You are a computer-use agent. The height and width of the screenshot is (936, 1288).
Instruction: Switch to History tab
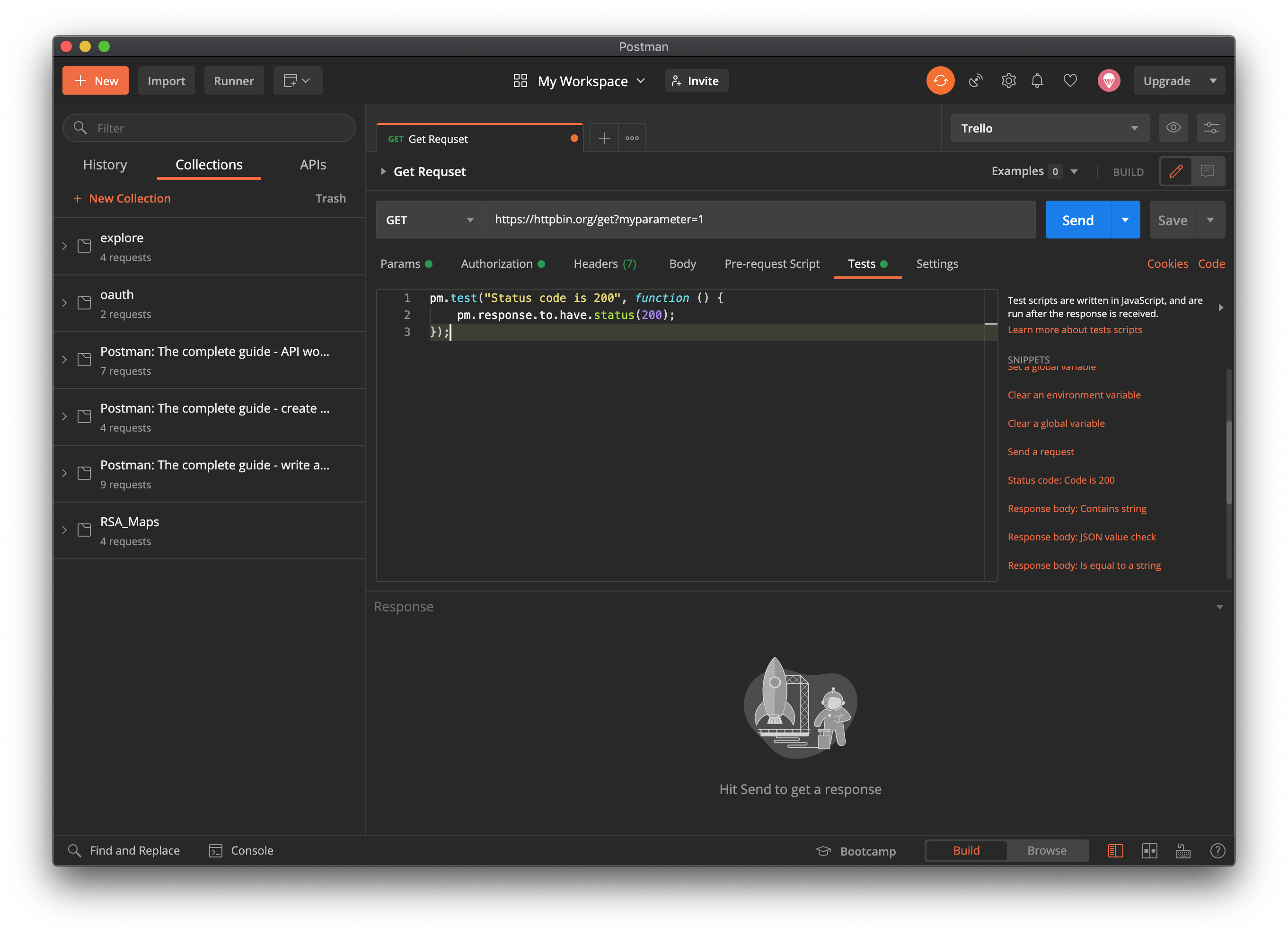point(105,165)
